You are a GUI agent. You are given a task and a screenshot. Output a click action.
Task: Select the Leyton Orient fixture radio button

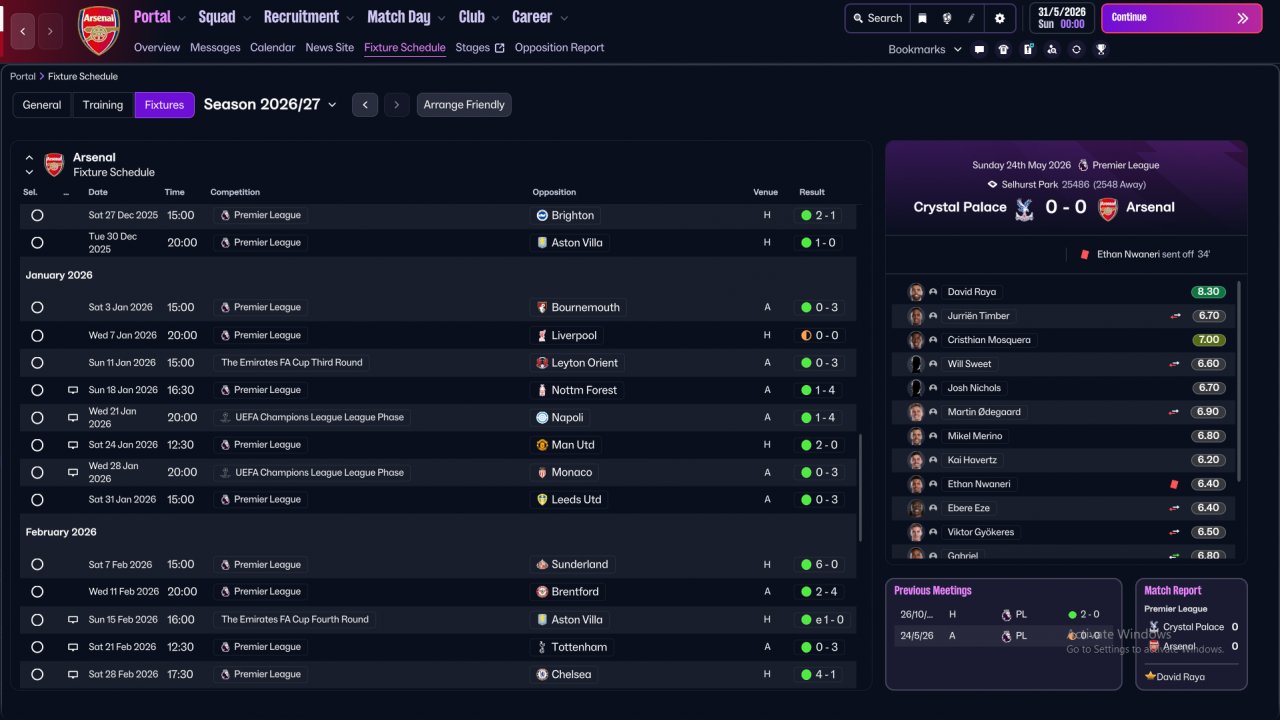pyautogui.click(x=37, y=362)
